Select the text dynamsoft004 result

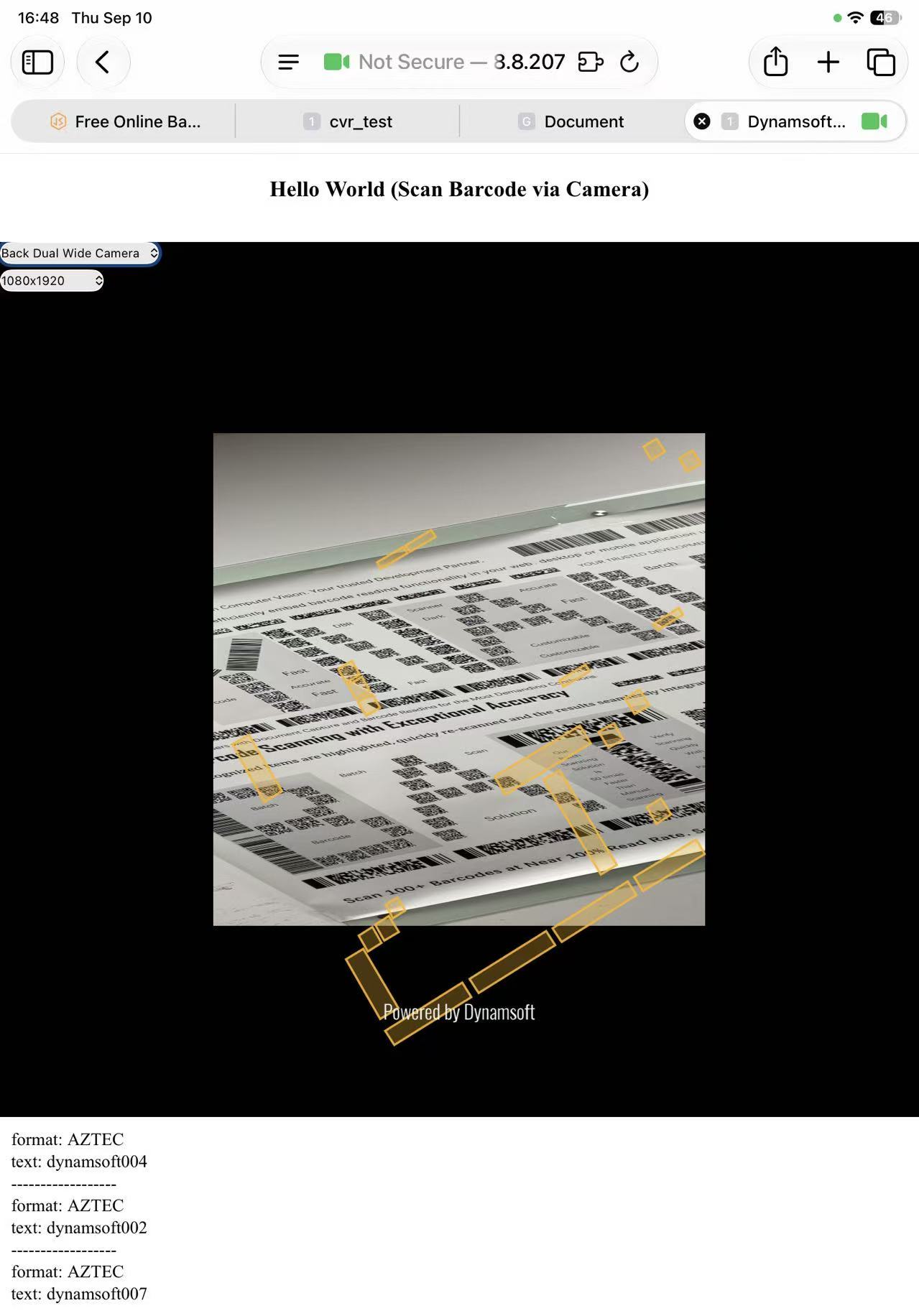[x=79, y=1162]
